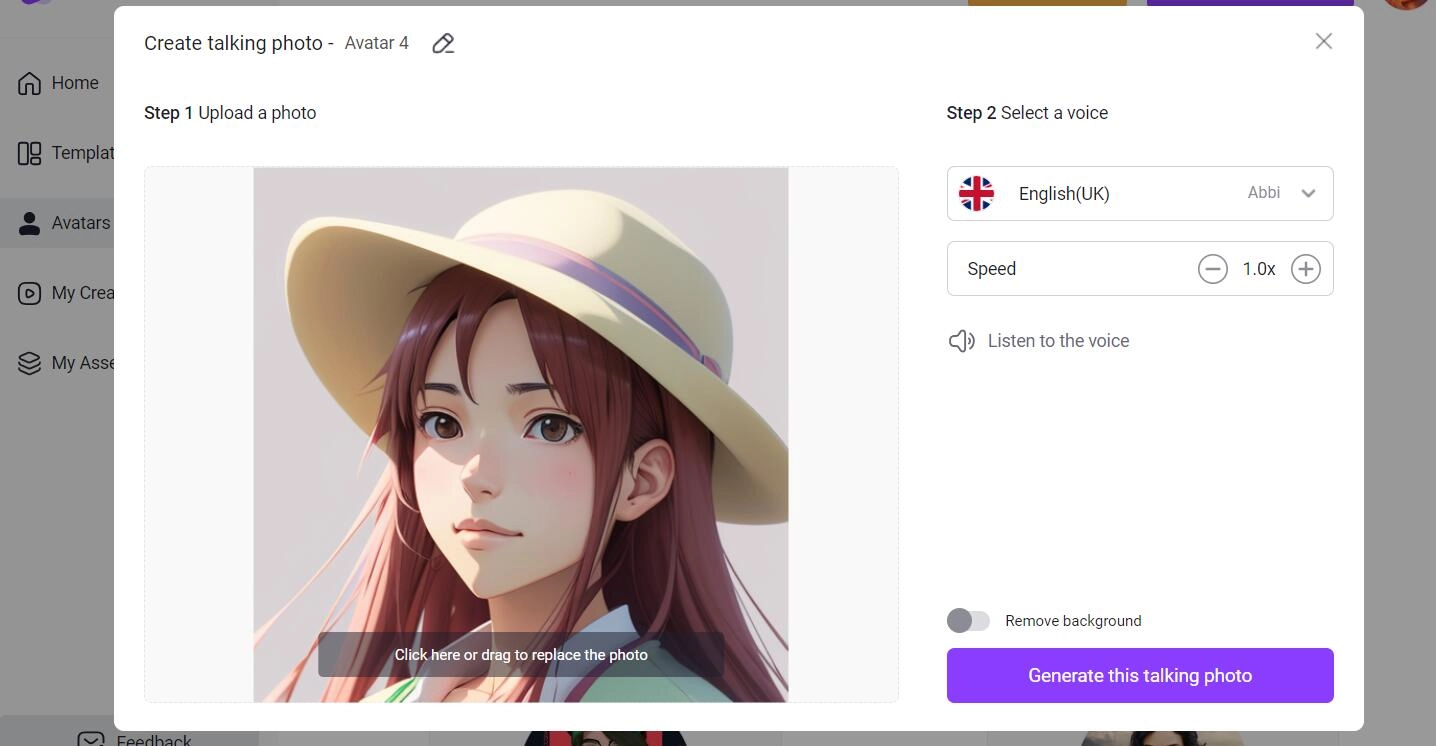The height and width of the screenshot is (746, 1436).
Task: Close the Create talking photo dialog
Action: click(x=1323, y=41)
